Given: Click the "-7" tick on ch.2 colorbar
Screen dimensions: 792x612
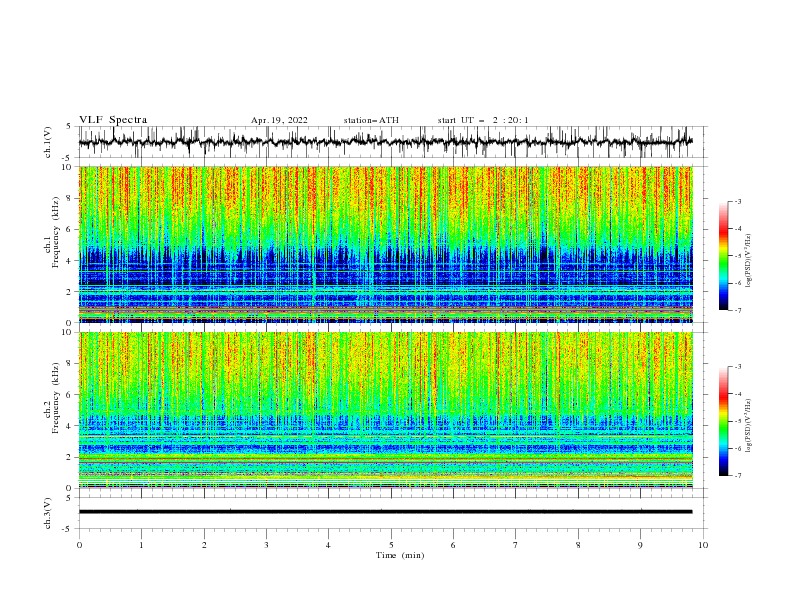Looking at the screenshot, I should (738, 476).
